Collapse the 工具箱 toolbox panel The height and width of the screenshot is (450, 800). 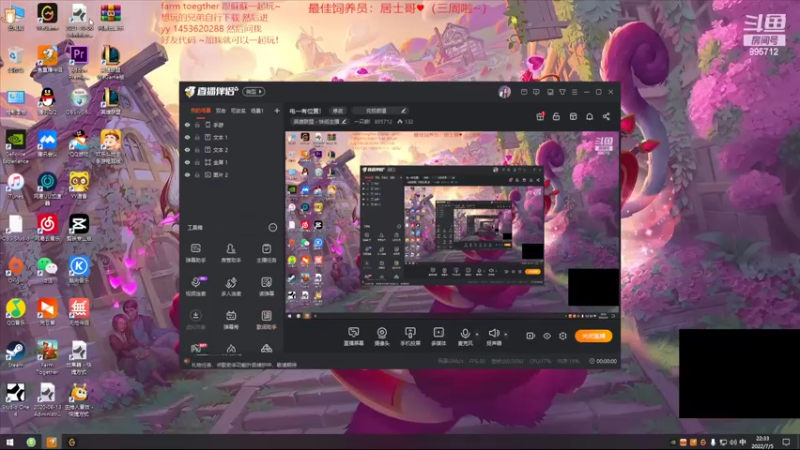point(272,228)
